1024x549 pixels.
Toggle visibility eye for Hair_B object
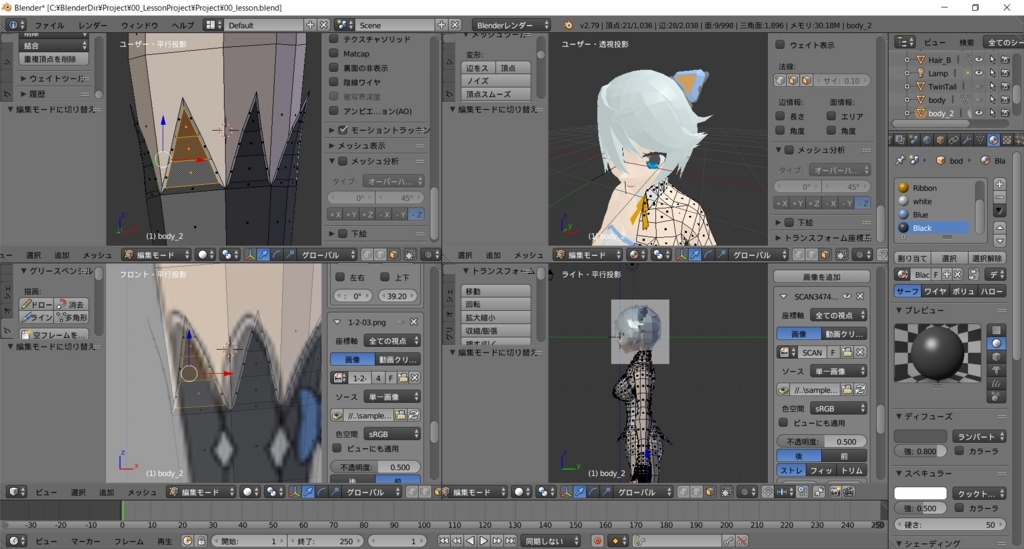tap(979, 59)
